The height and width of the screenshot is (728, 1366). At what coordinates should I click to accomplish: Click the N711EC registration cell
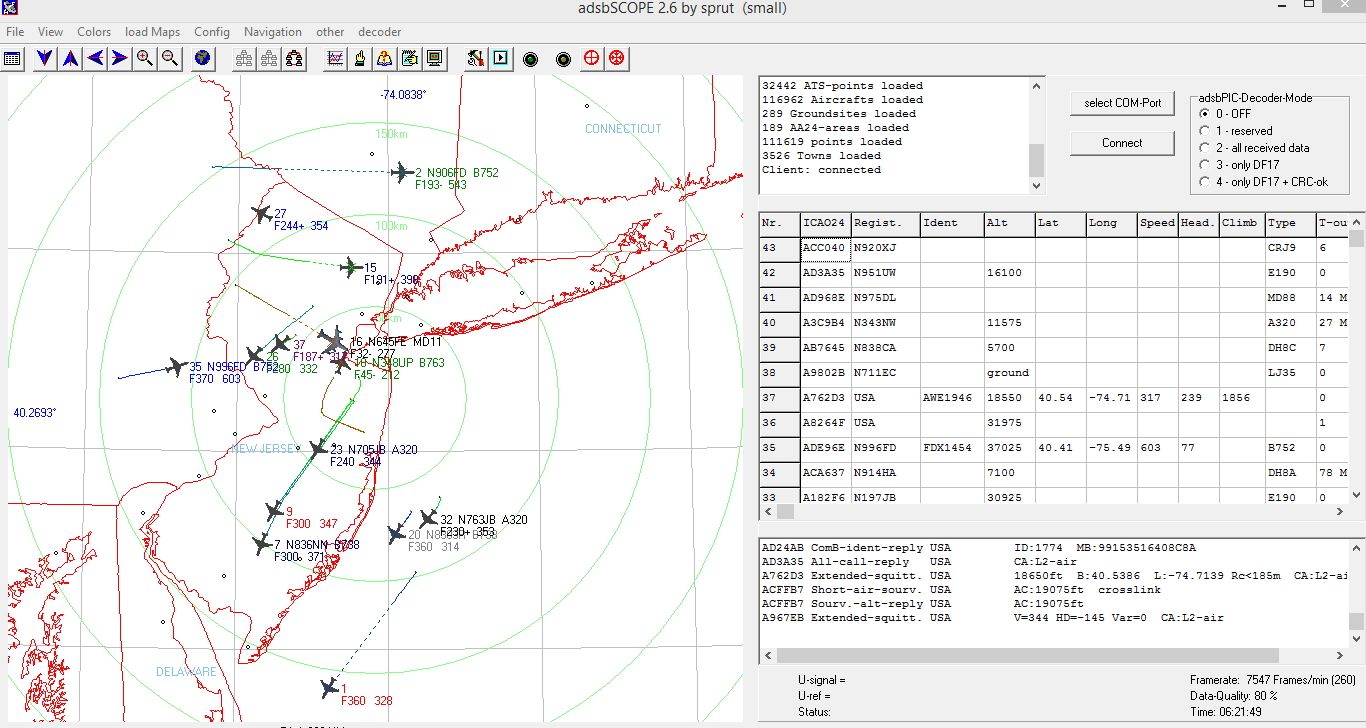885,373
